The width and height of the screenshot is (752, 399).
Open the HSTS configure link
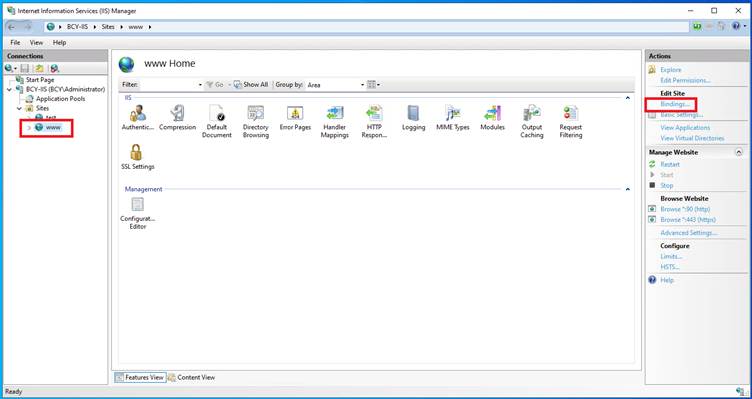[x=670, y=267]
